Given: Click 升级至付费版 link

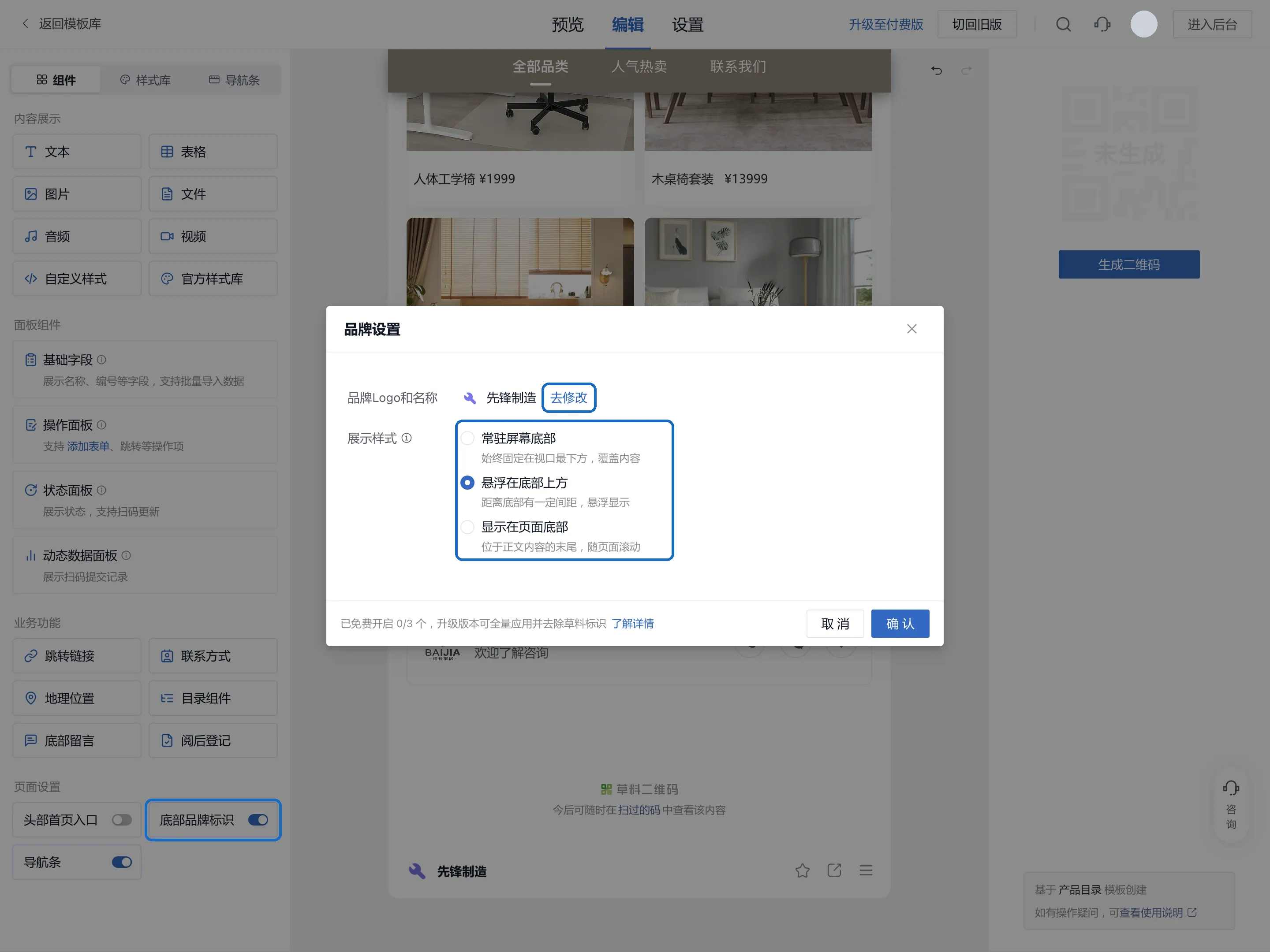Looking at the screenshot, I should [x=886, y=24].
